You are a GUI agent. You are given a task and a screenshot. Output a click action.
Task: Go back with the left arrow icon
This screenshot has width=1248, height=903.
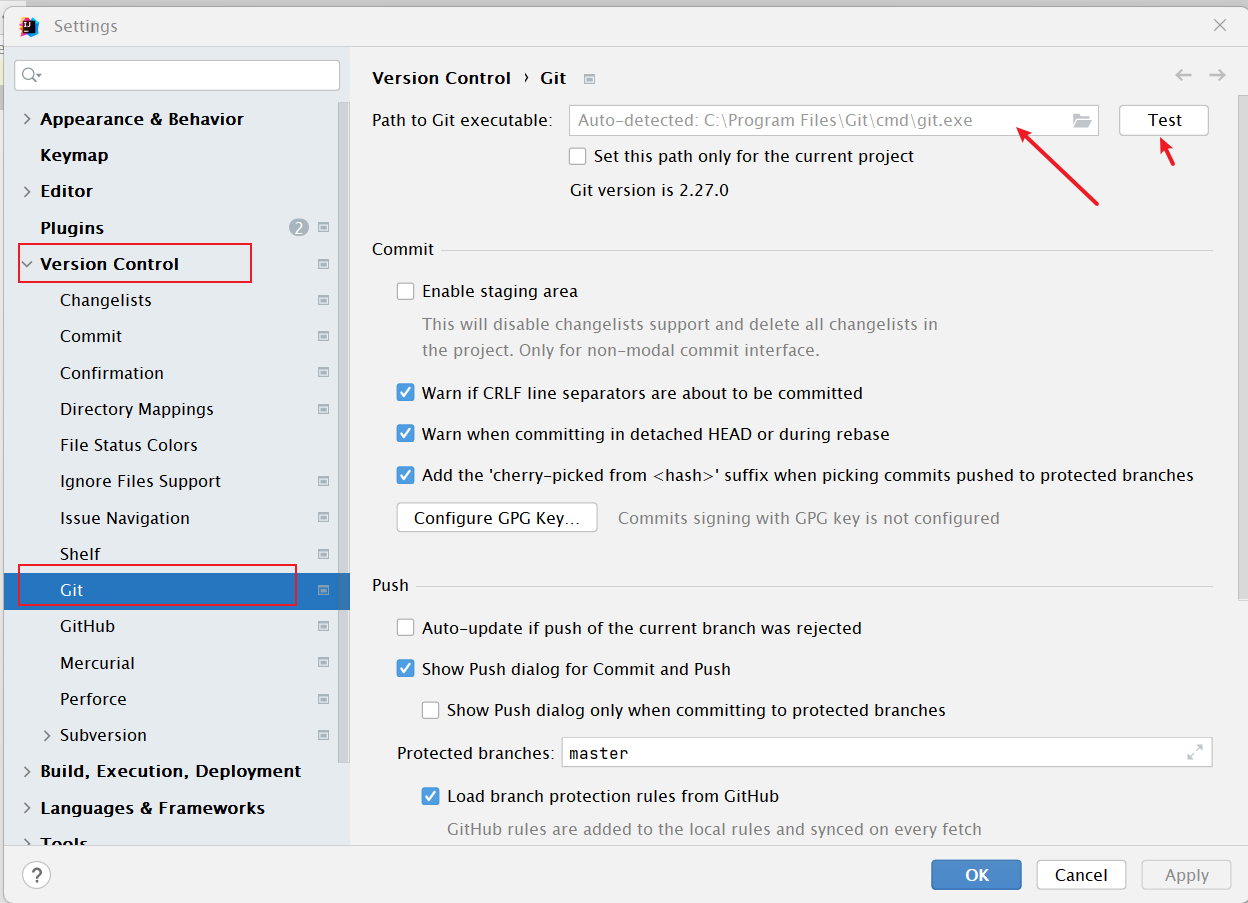pos(1183,75)
